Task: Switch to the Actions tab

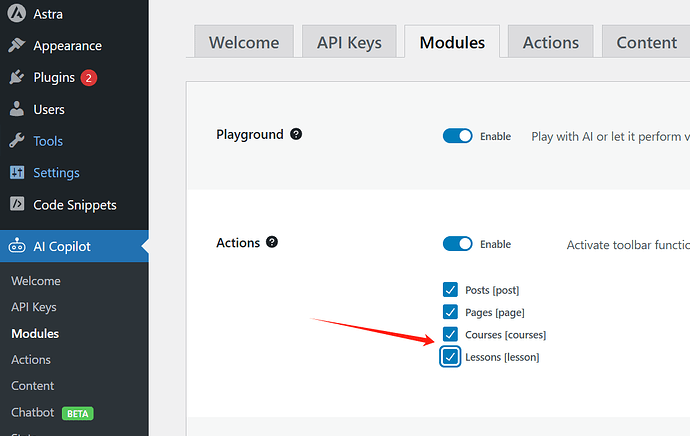Action: pos(551,42)
